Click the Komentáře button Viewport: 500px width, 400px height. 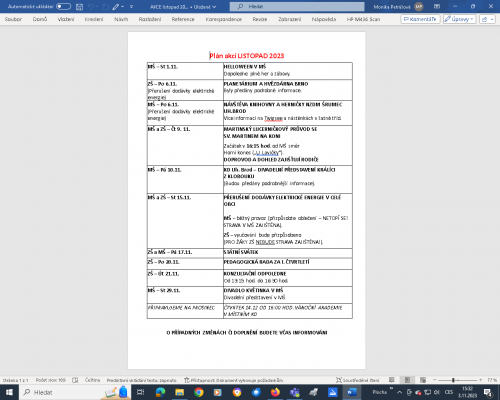420,19
